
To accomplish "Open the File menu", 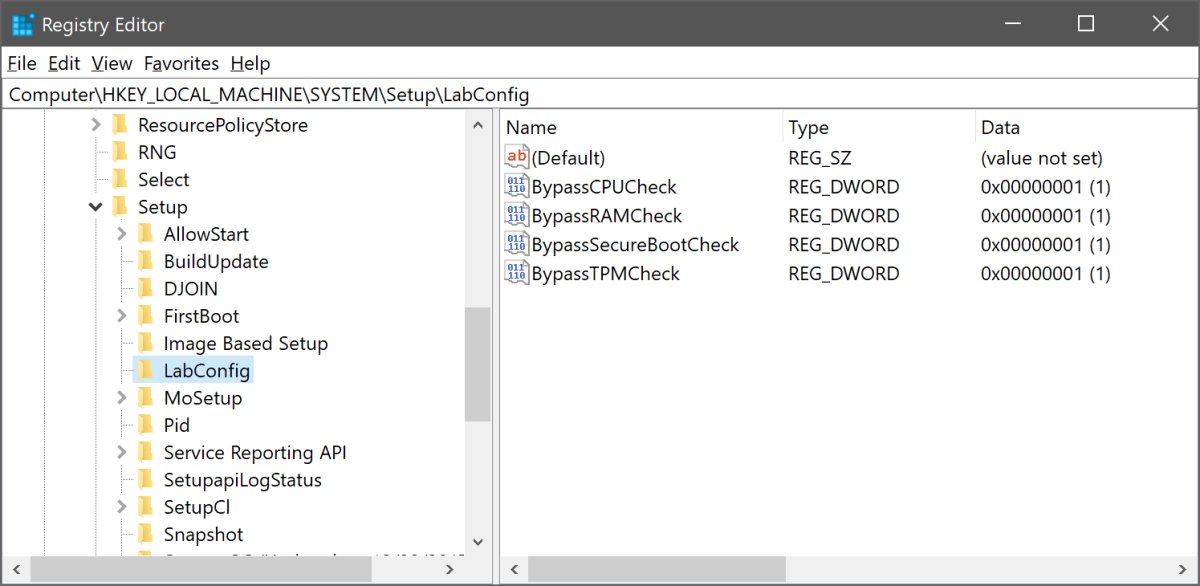I will 22,63.
